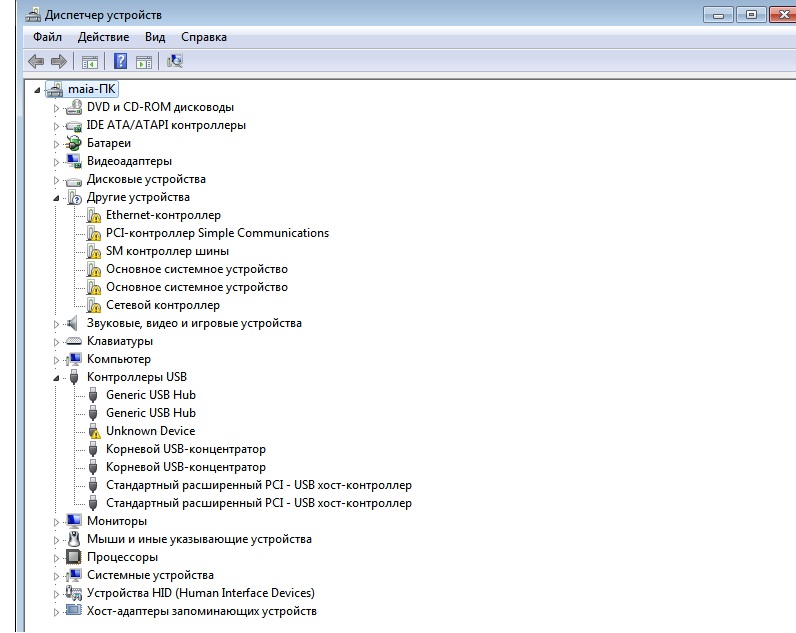Select the Сетевой контроллер entry

pos(162,305)
